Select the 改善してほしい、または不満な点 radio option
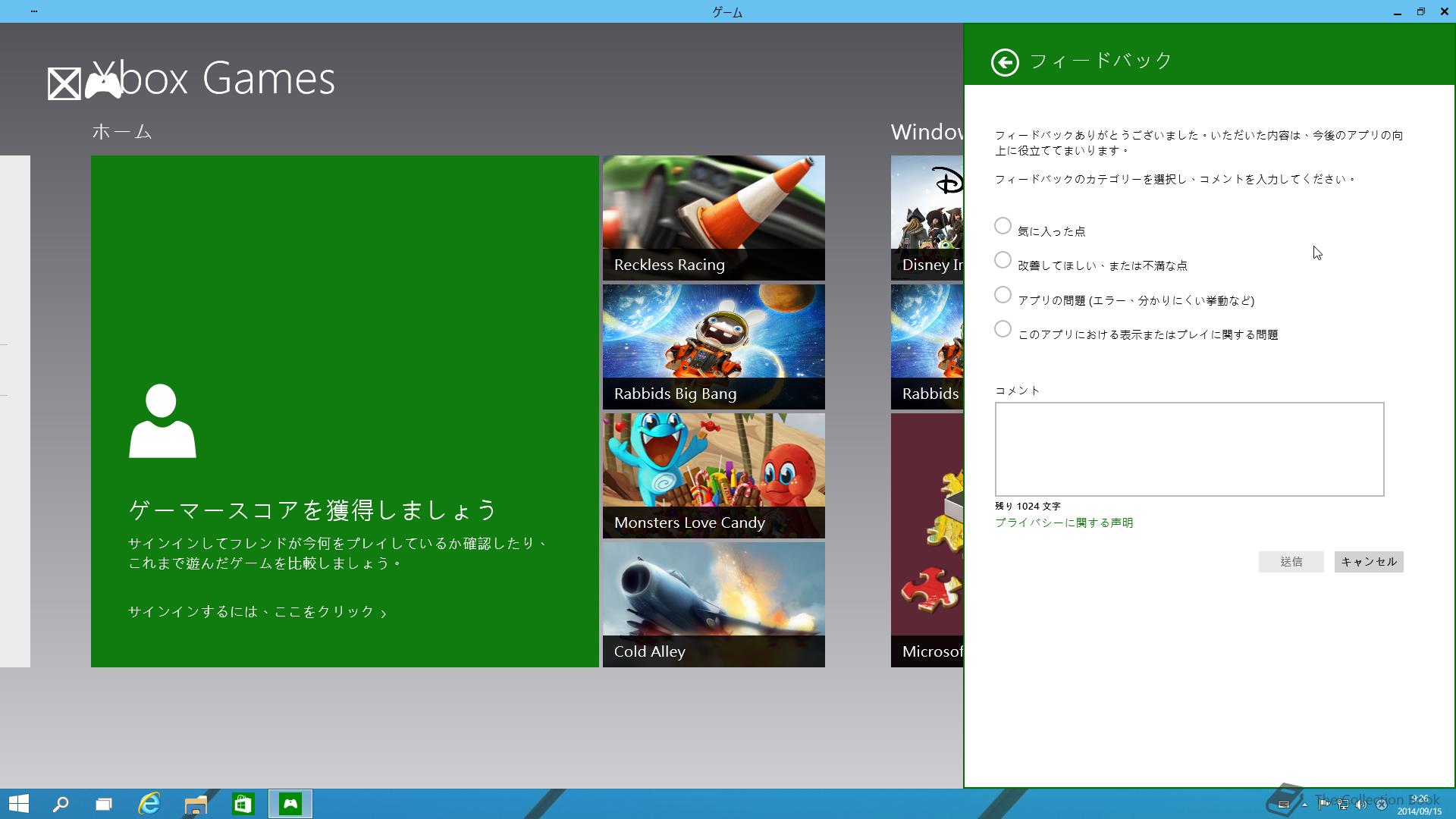This screenshot has height=819, width=1456. (1003, 260)
